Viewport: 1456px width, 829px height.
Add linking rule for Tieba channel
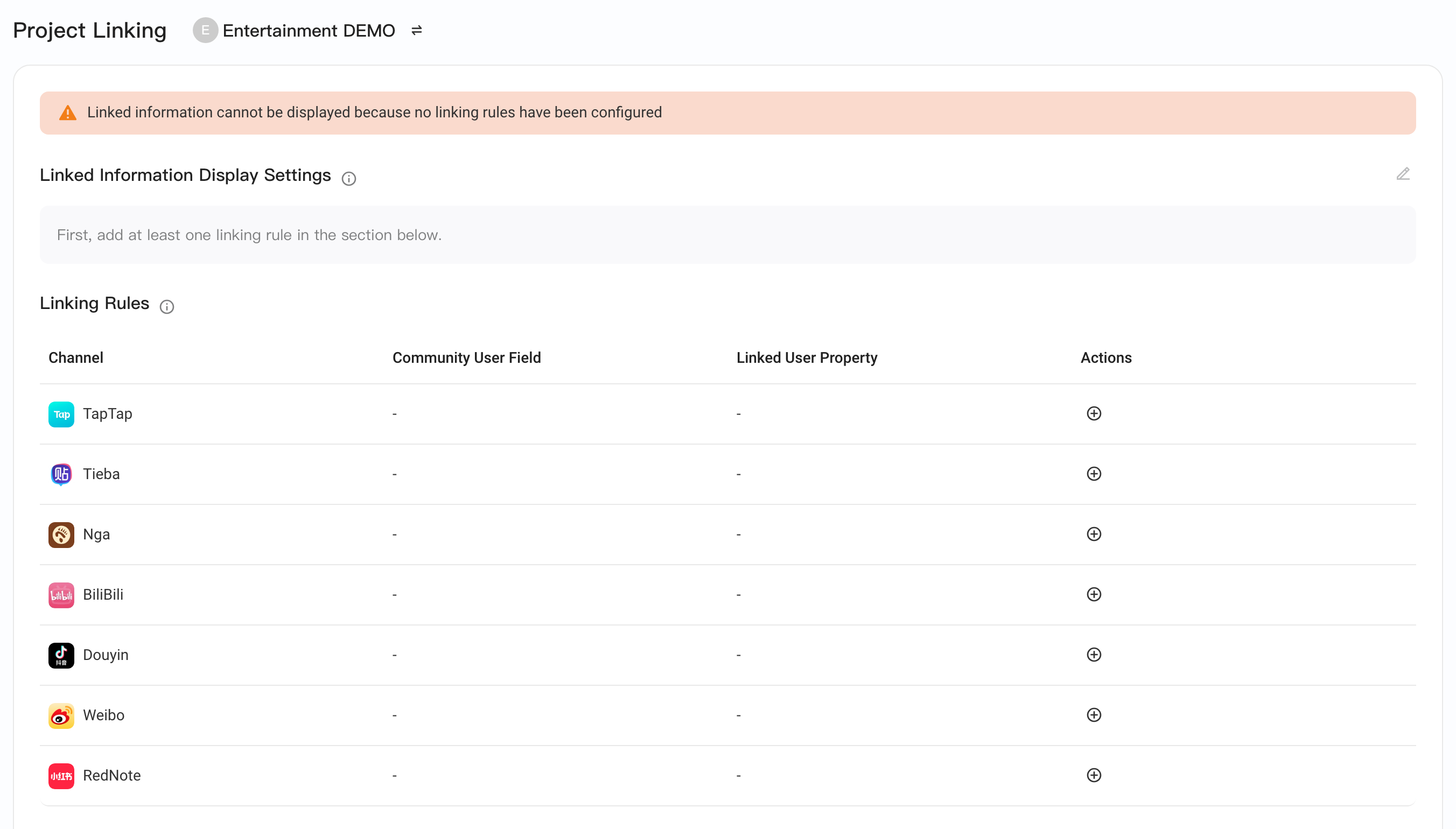pyautogui.click(x=1093, y=474)
